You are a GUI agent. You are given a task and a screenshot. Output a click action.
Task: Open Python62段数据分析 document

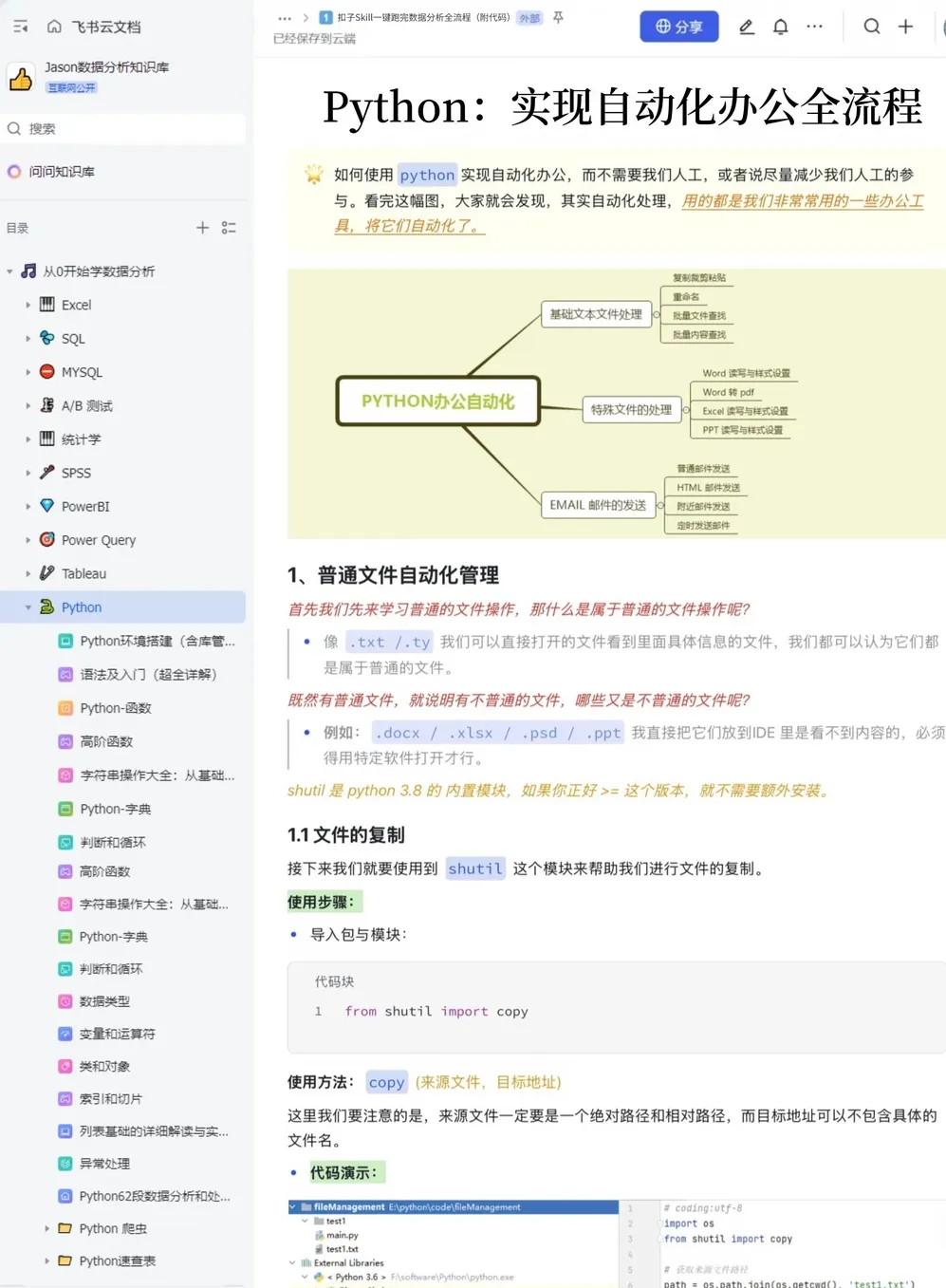pos(155,1197)
